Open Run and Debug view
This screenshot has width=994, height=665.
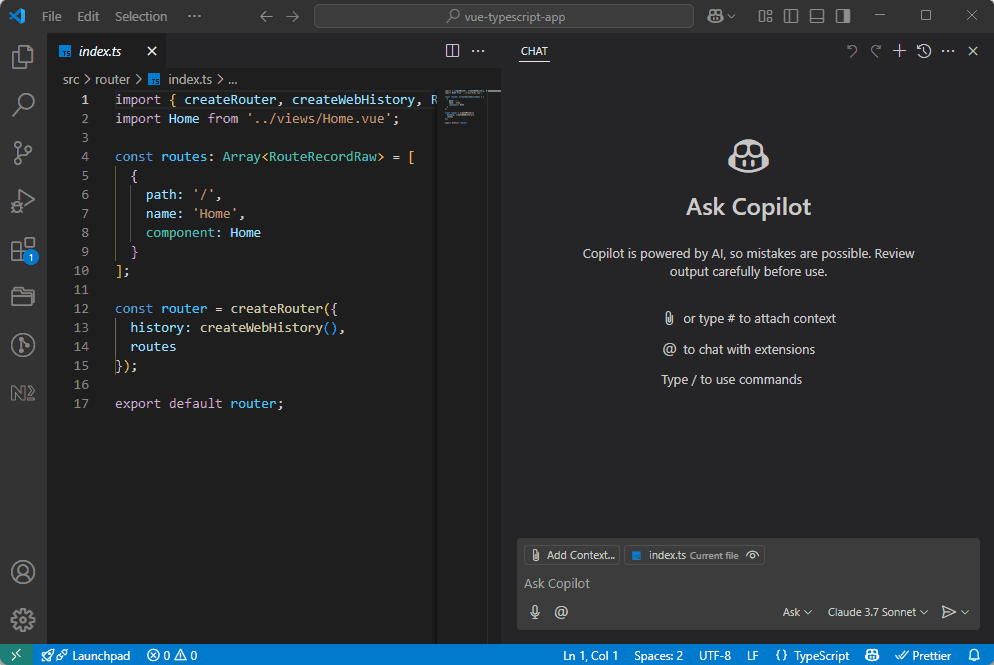point(23,201)
